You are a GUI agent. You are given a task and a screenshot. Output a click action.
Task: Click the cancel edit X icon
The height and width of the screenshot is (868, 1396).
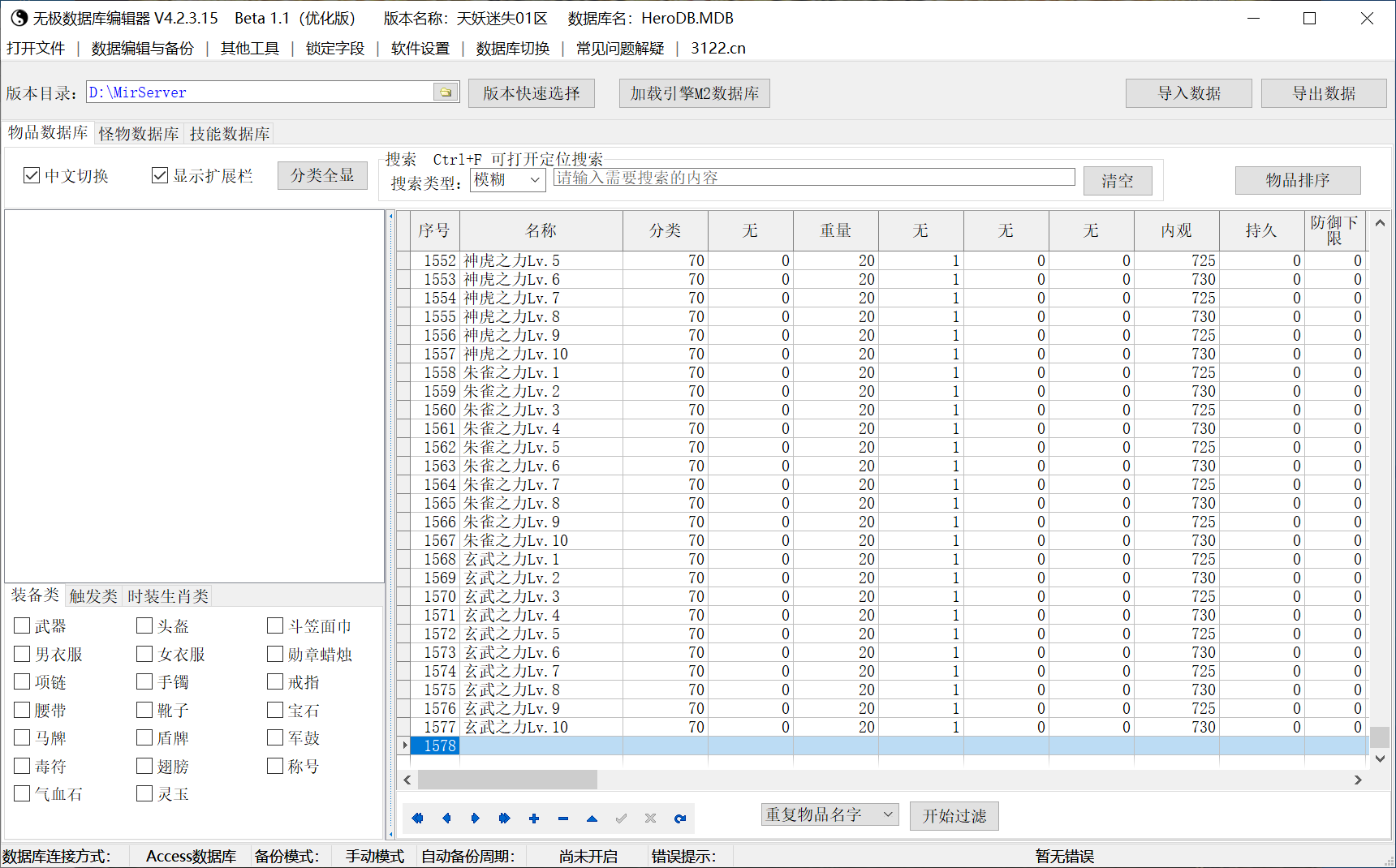click(651, 819)
